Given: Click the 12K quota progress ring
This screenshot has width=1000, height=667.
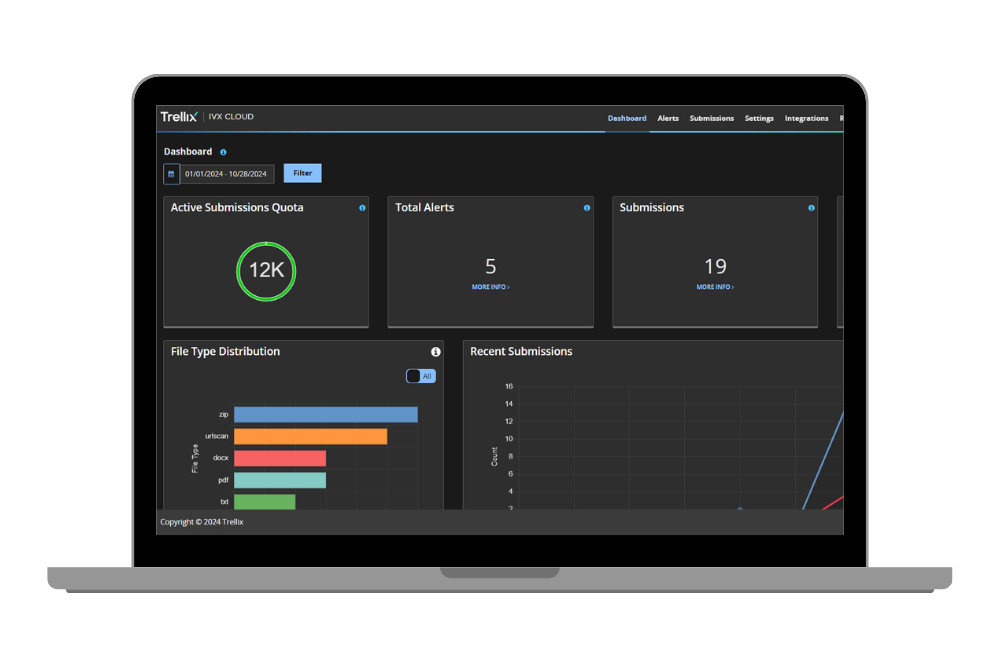Looking at the screenshot, I should point(266,271).
